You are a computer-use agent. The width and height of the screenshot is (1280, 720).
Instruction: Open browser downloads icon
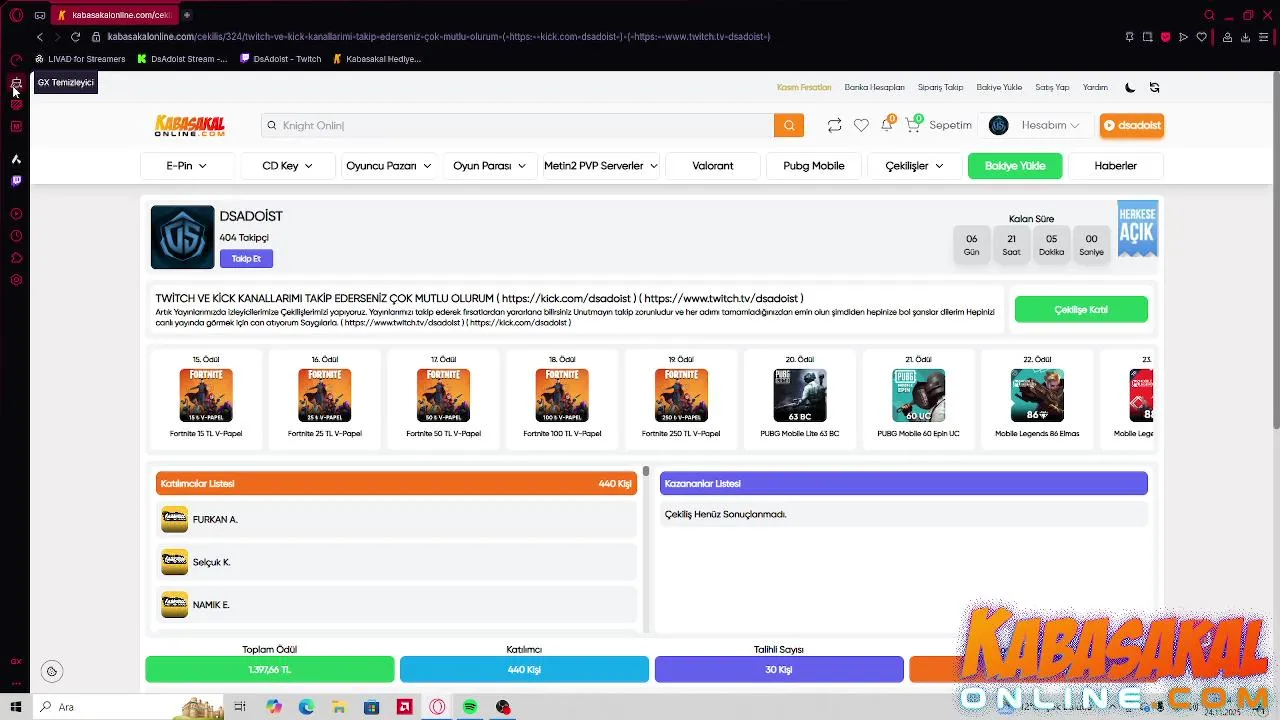pos(1245,37)
